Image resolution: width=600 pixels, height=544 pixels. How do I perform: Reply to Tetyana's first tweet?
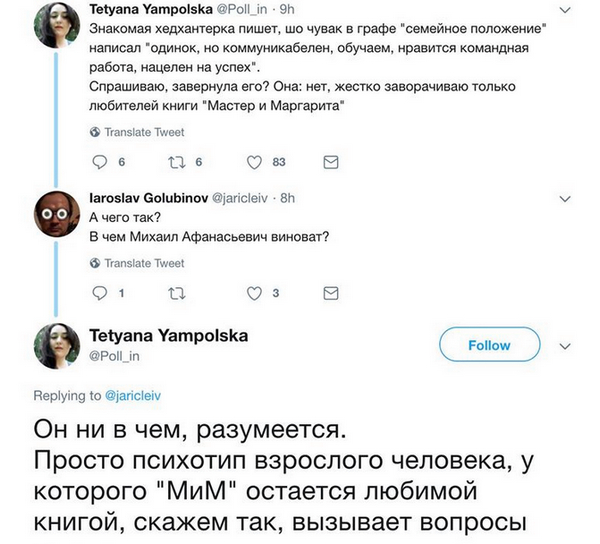[x=98, y=162]
